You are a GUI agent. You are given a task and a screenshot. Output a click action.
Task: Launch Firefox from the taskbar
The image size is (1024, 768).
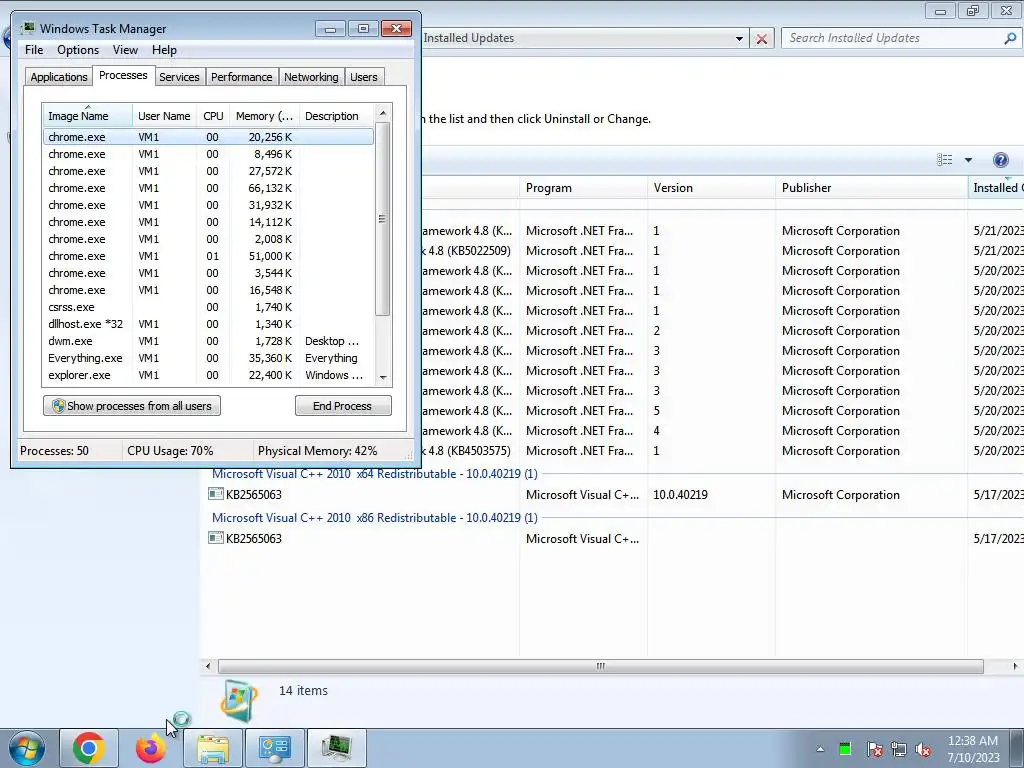[150, 748]
